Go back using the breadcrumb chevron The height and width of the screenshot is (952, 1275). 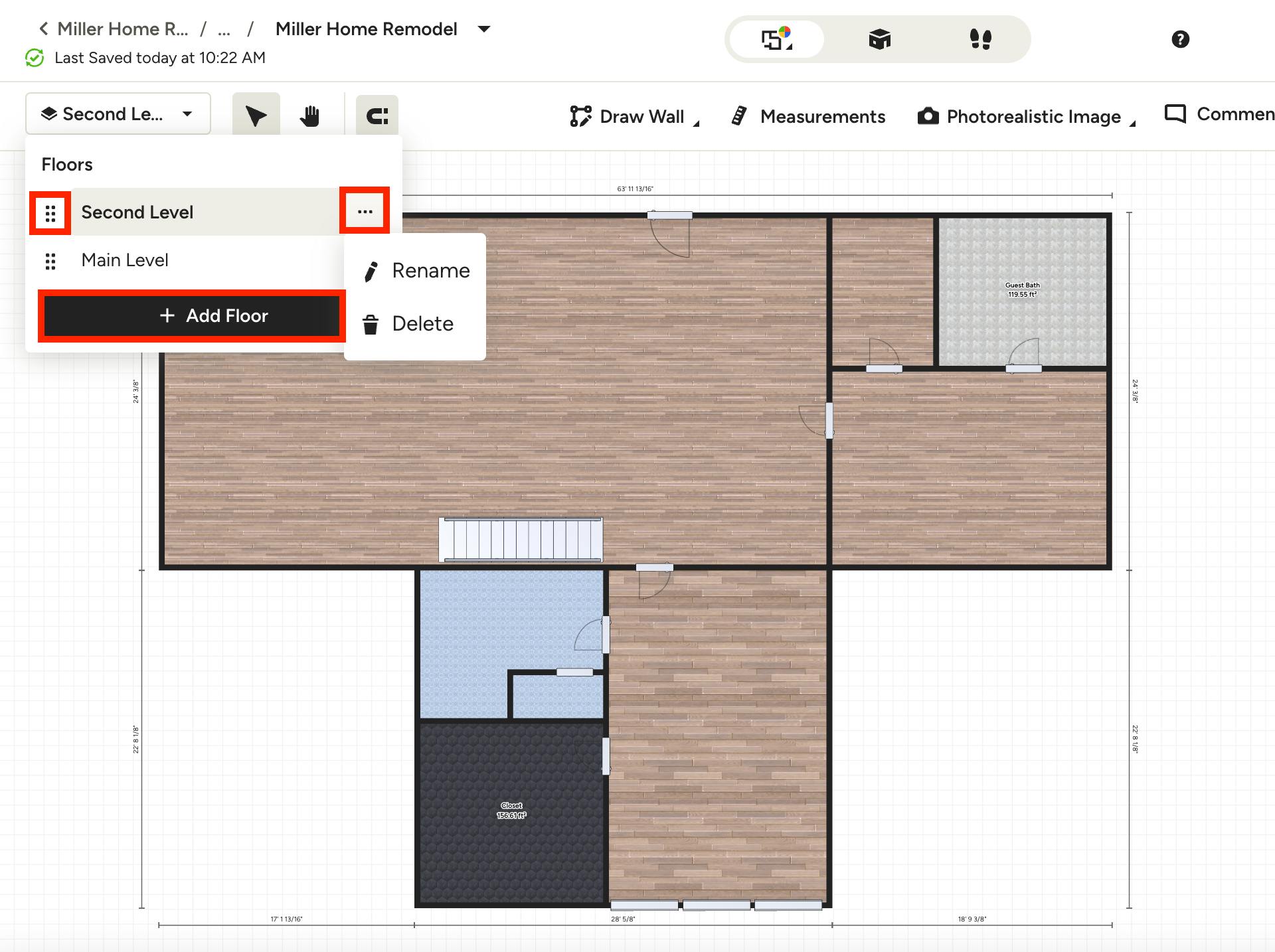44,29
